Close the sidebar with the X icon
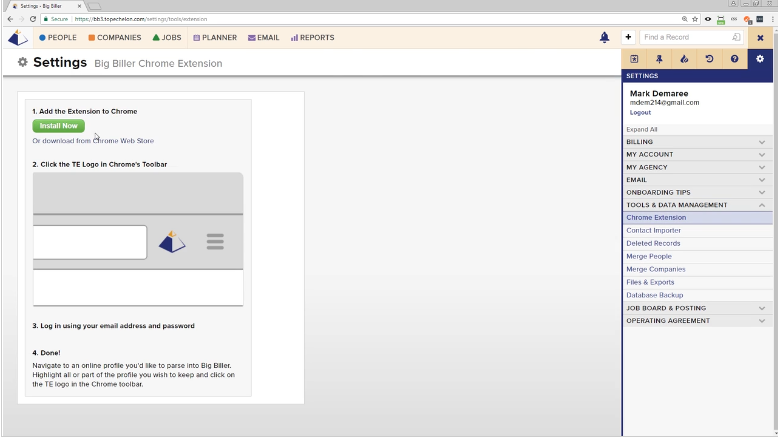The width and height of the screenshot is (778, 437). point(760,38)
